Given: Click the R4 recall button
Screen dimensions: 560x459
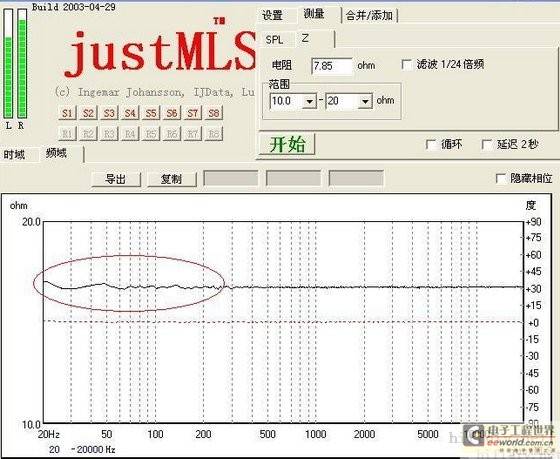Looking at the screenshot, I should [130, 134].
